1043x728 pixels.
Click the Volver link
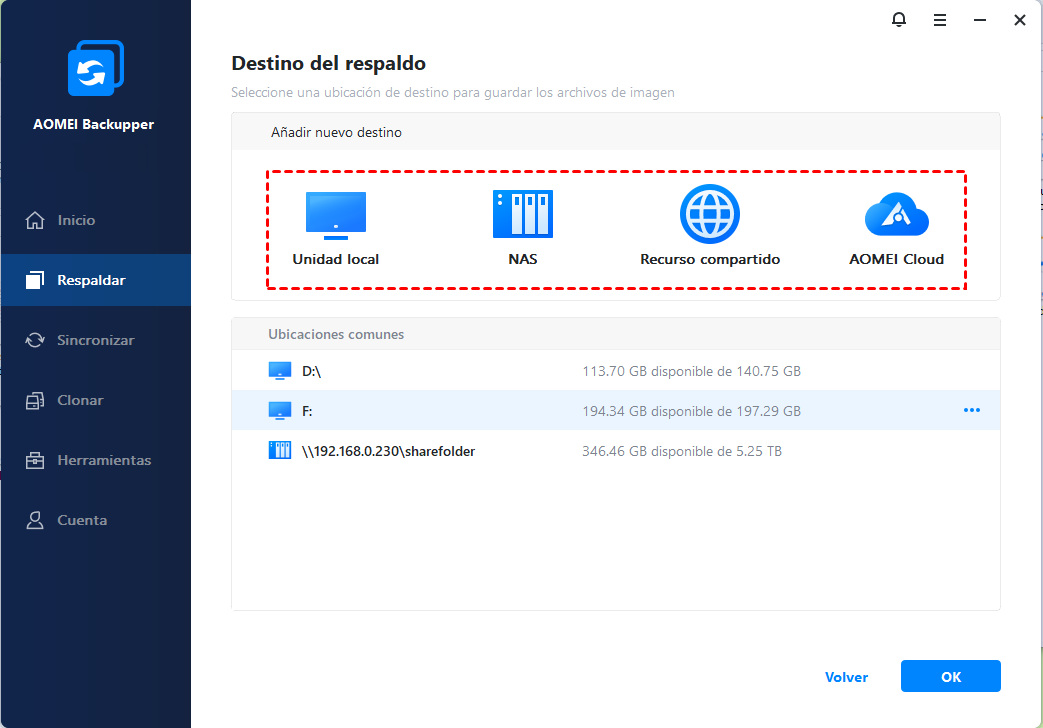(x=846, y=677)
